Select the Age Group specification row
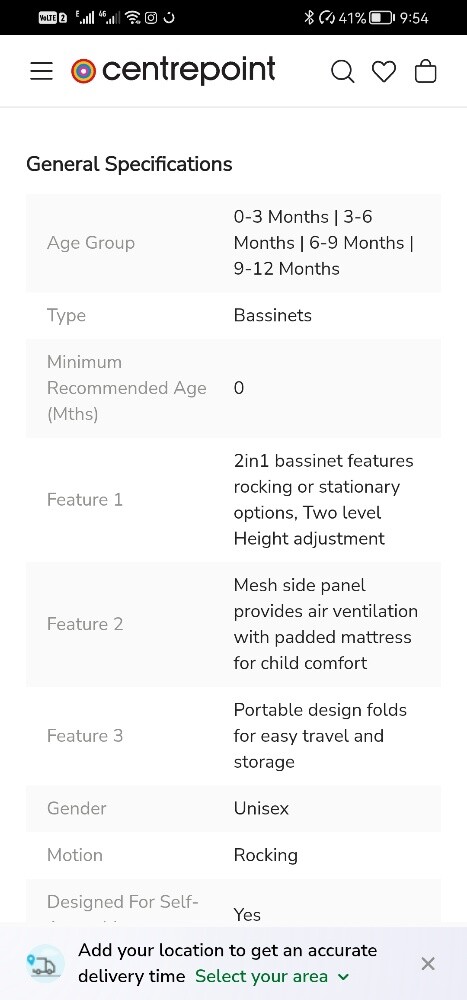 [234, 243]
